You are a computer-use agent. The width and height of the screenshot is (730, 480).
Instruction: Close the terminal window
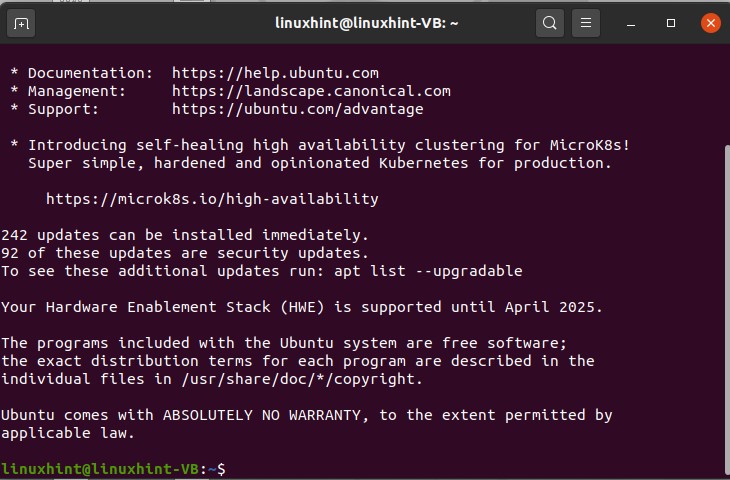click(709, 23)
